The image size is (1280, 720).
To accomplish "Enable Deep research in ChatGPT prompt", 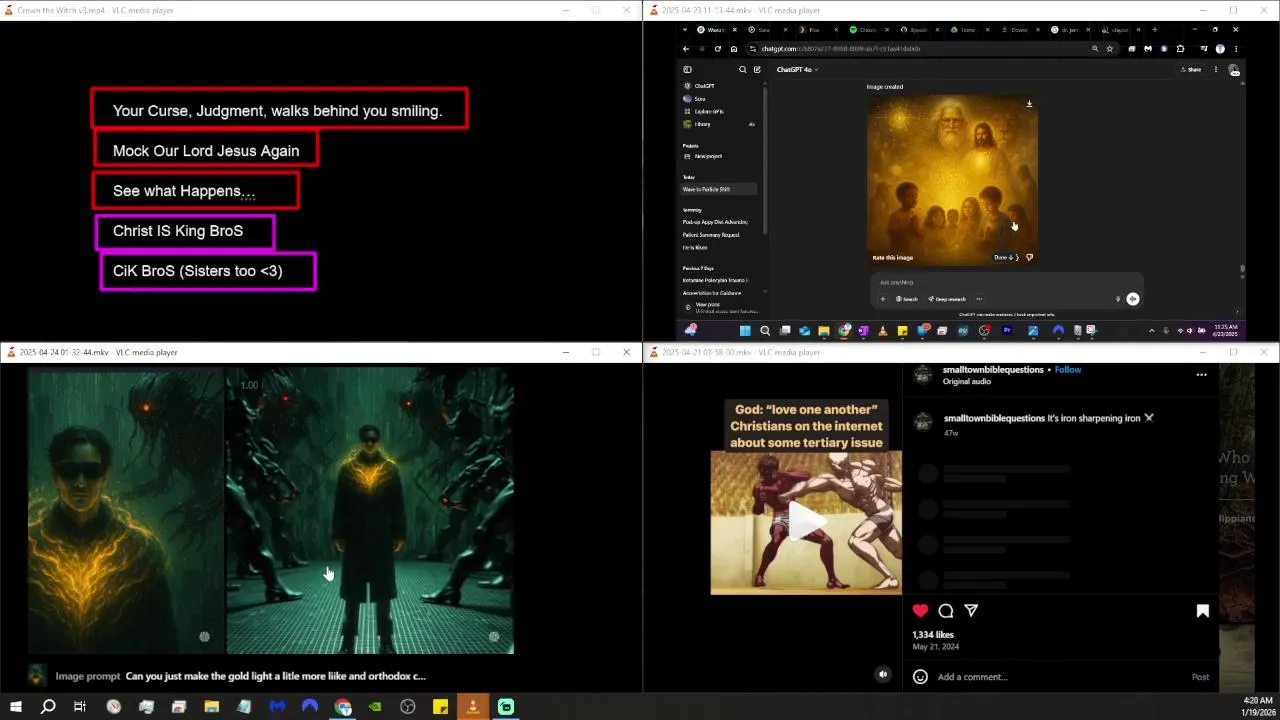I will (x=947, y=299).
